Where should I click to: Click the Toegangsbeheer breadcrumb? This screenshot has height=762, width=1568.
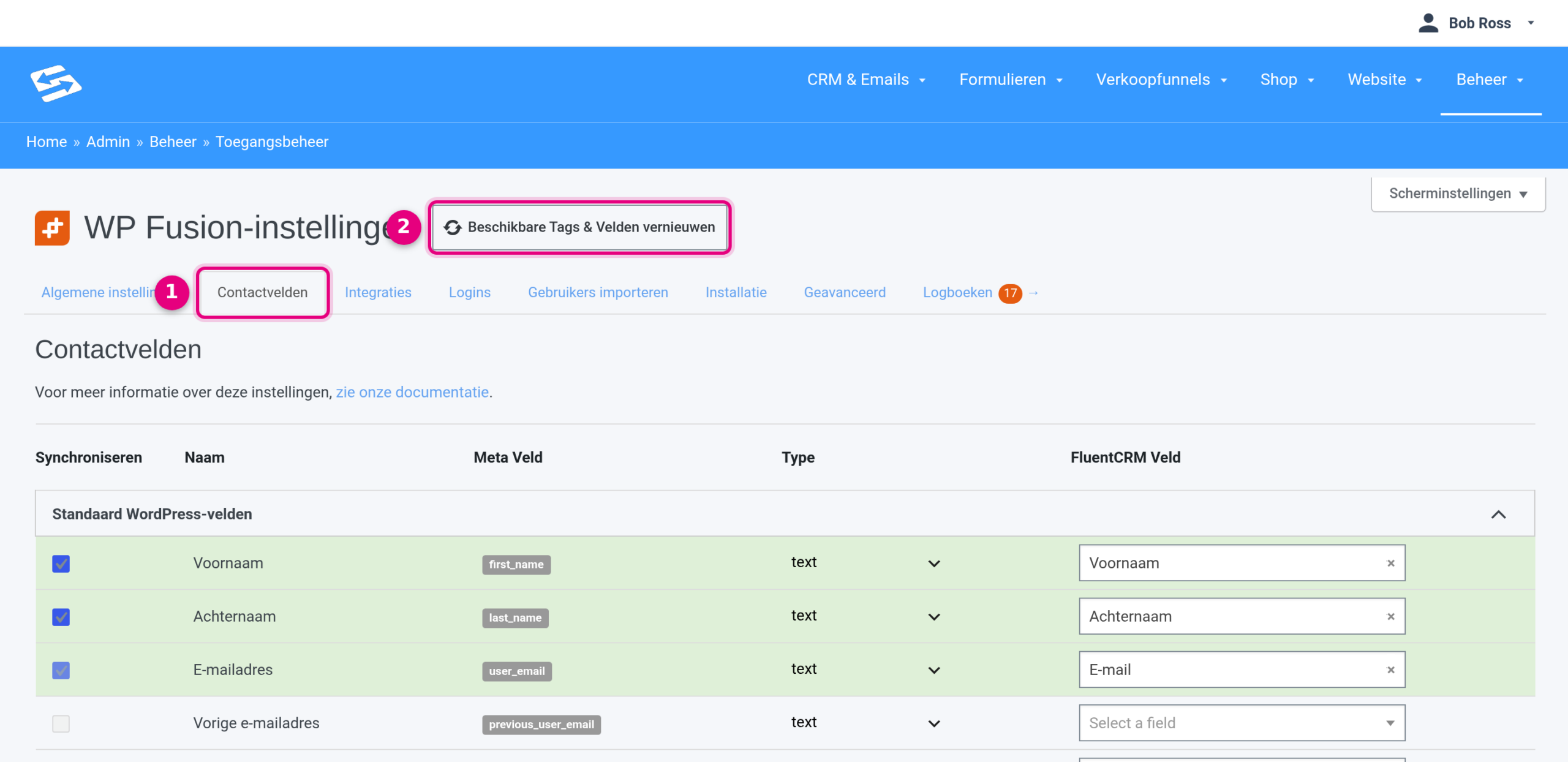(x=272, y=142)
